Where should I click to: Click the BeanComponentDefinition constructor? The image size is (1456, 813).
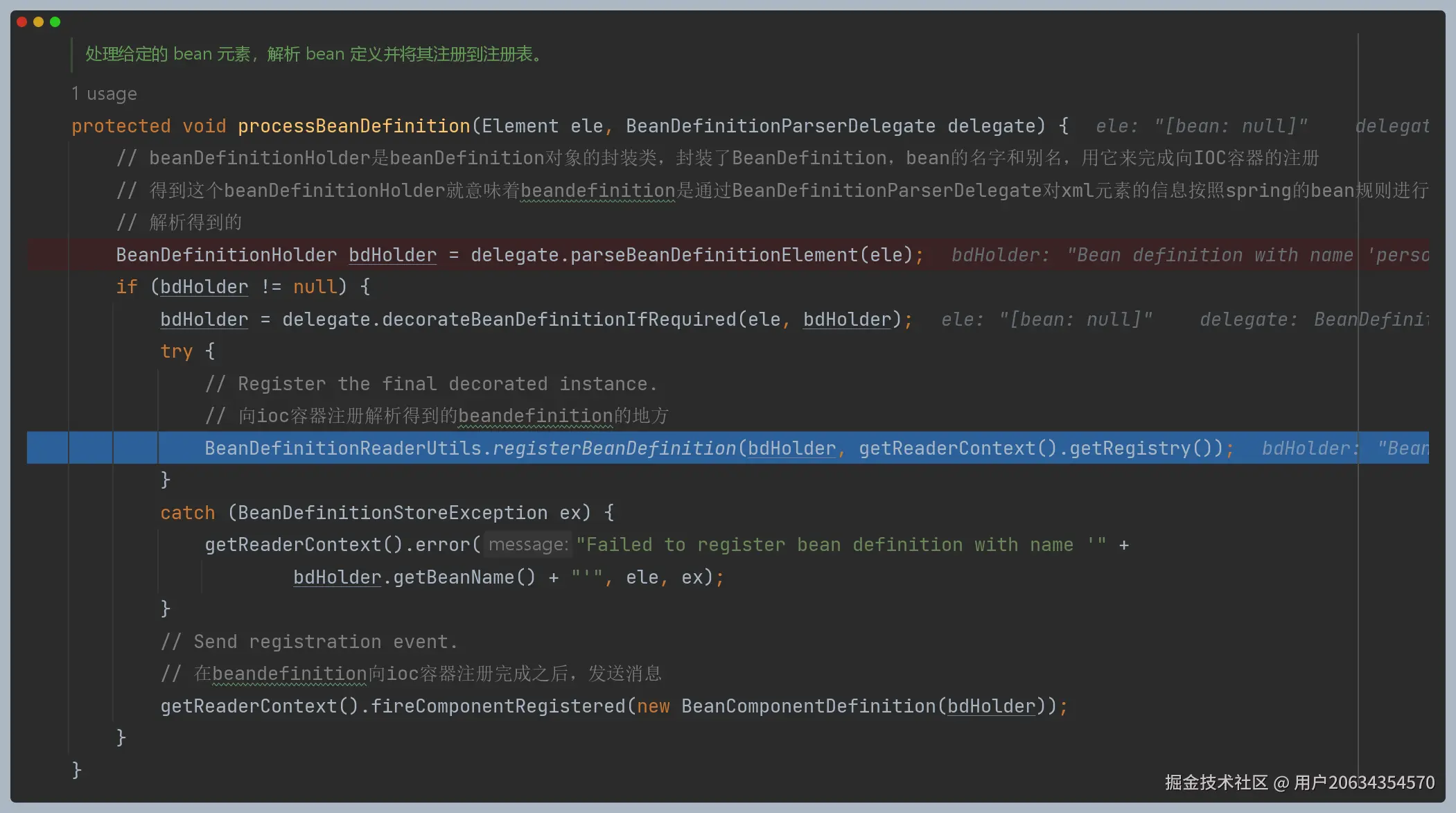pos(808,706)
